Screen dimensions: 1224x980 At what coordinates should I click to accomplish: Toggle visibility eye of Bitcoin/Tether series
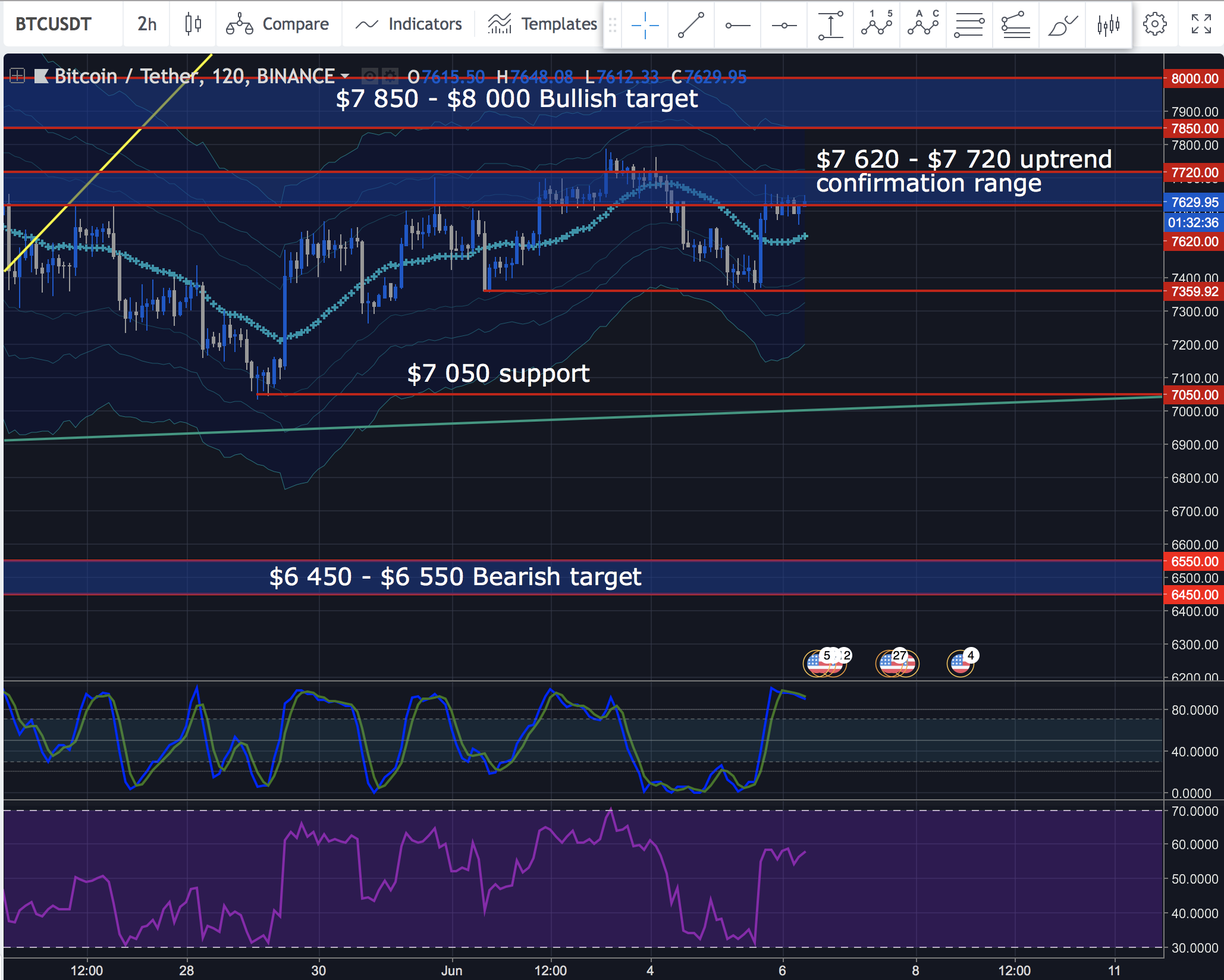tap(370, 76)
